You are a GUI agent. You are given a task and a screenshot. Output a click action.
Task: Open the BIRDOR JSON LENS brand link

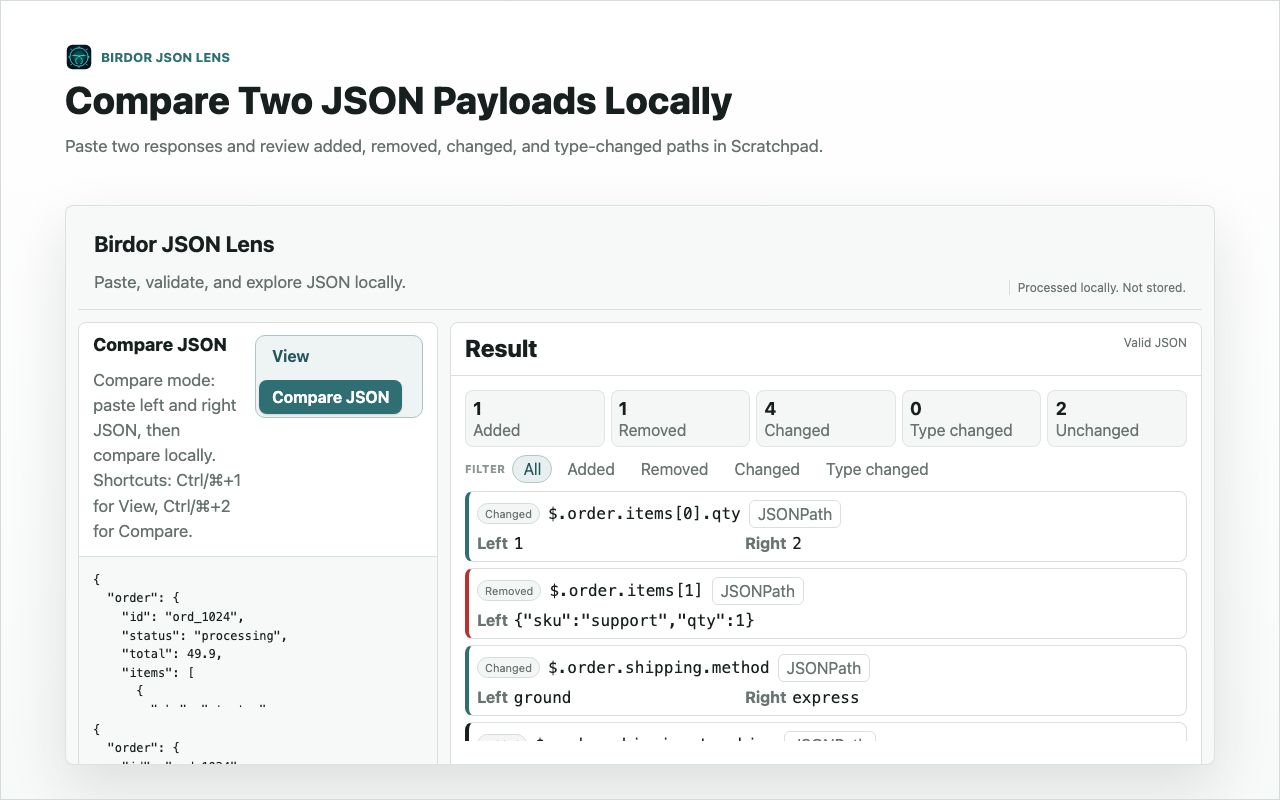165,58
